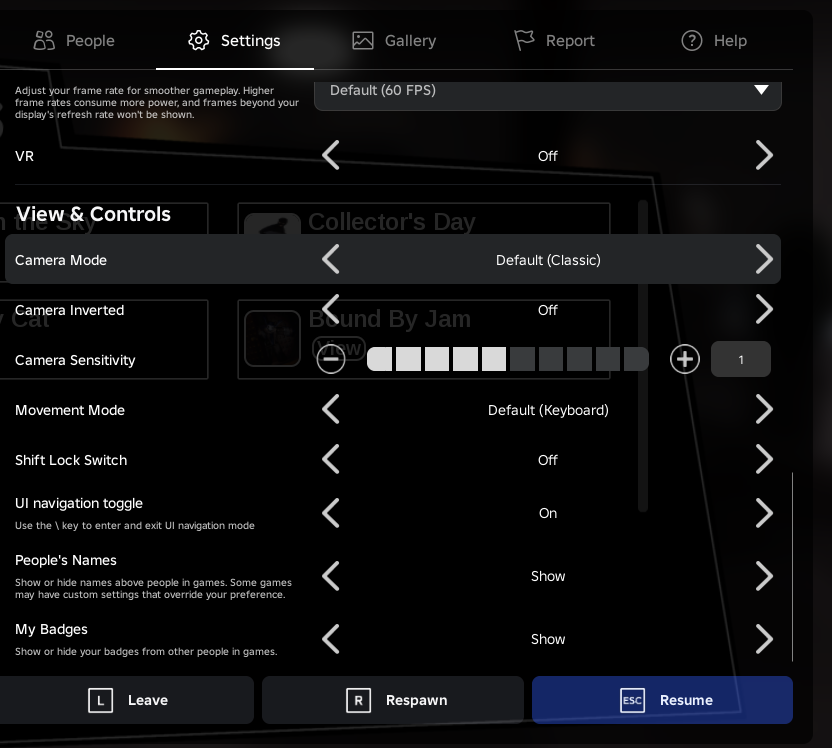Click the VR Off value
Viewport: 832px width, 748px height.
(x=548, y=156)
